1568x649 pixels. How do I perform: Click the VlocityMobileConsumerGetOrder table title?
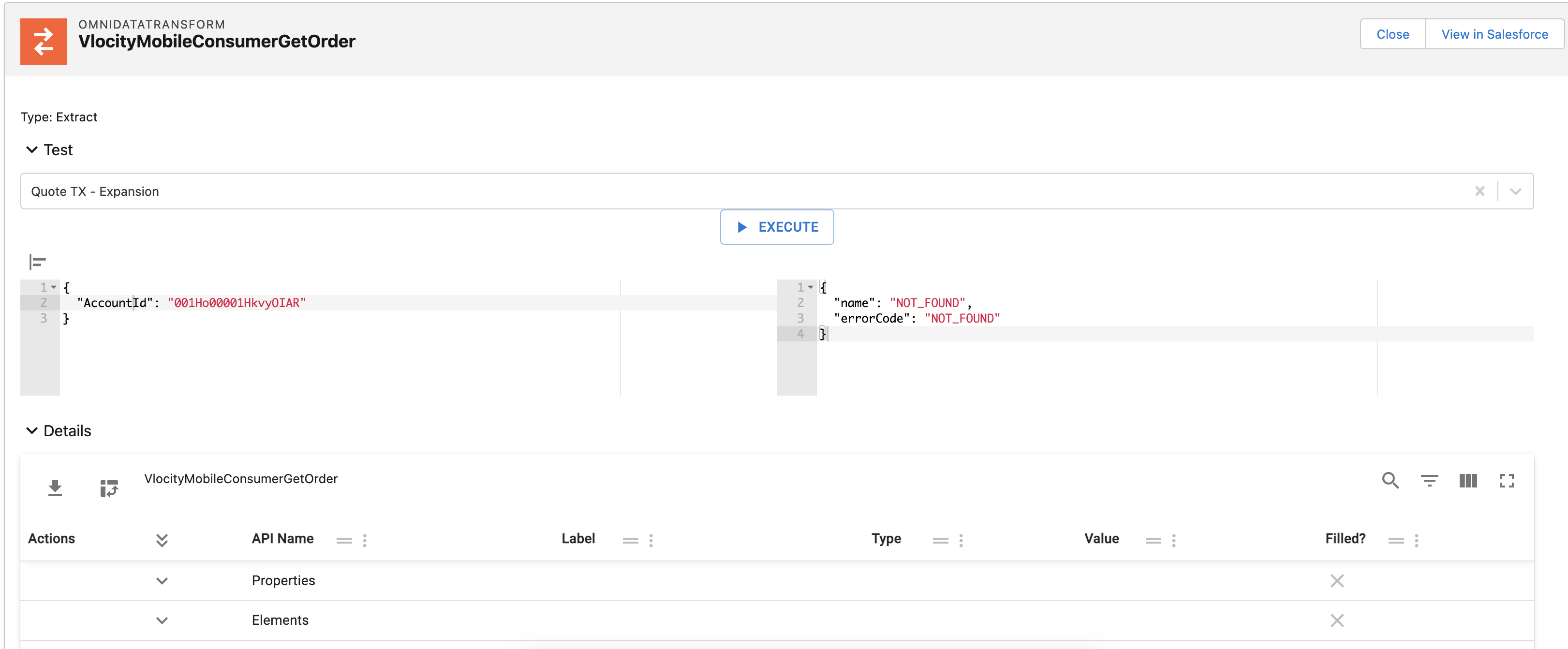click(x=240, y=479)
